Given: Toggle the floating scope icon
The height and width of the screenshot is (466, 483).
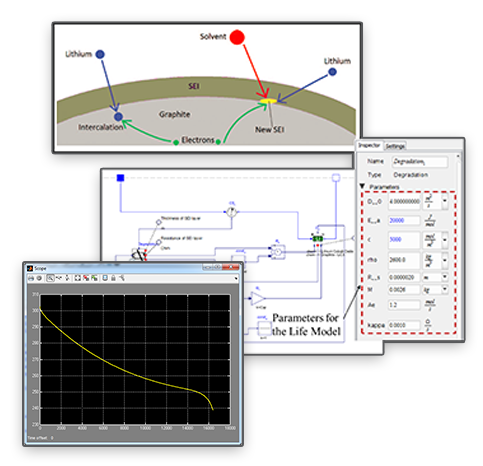Looking at the screenshot, I should point(105,278).
